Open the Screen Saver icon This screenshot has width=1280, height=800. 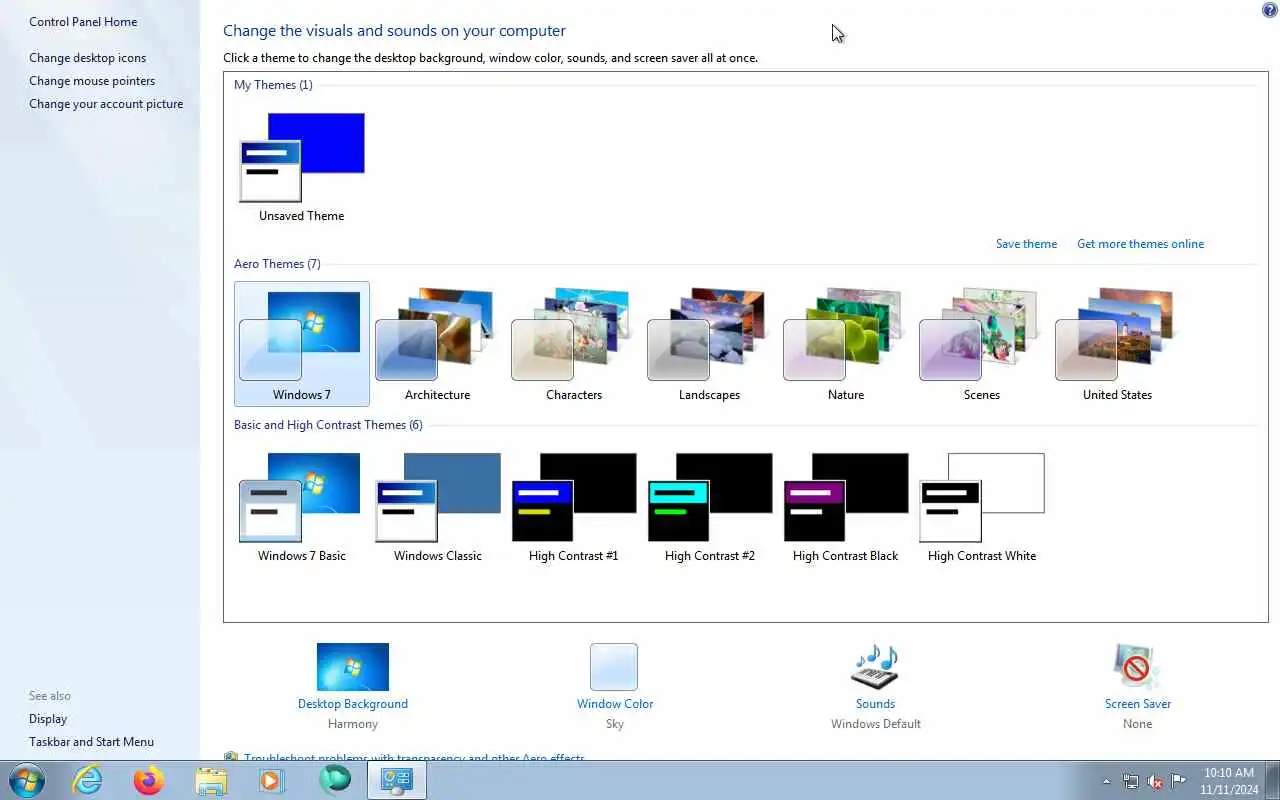click(1137, 667)
